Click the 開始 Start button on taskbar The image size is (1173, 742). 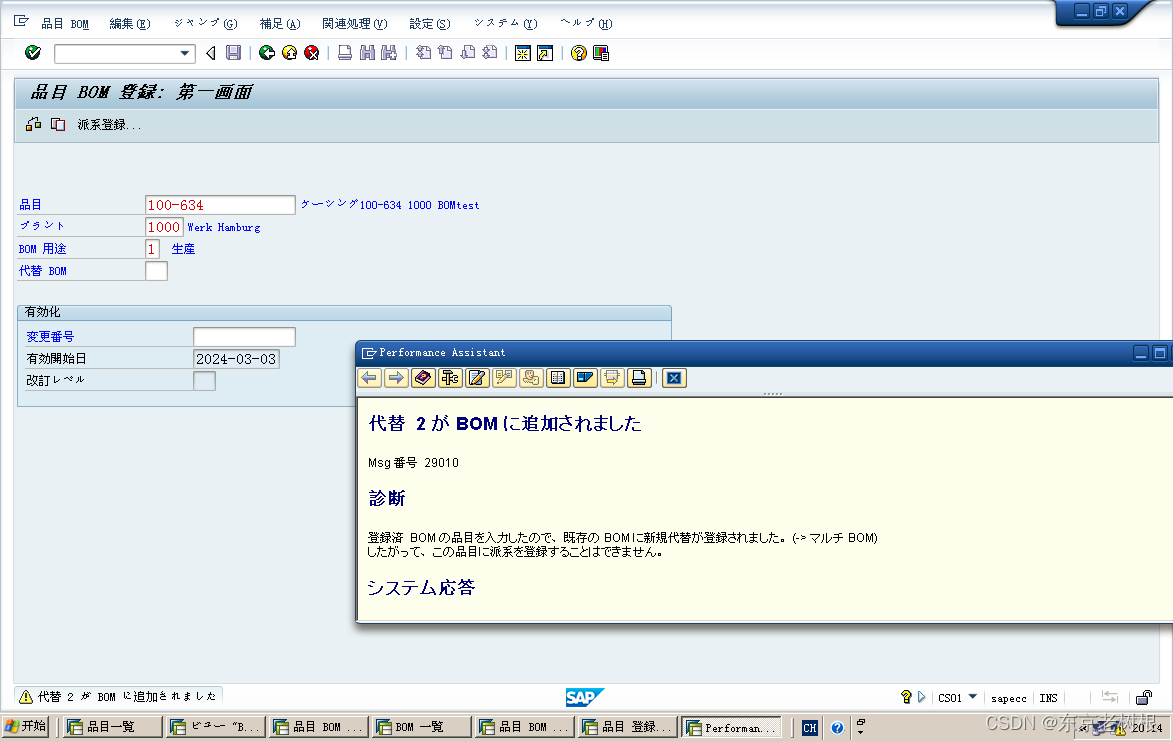click(26, 727)
